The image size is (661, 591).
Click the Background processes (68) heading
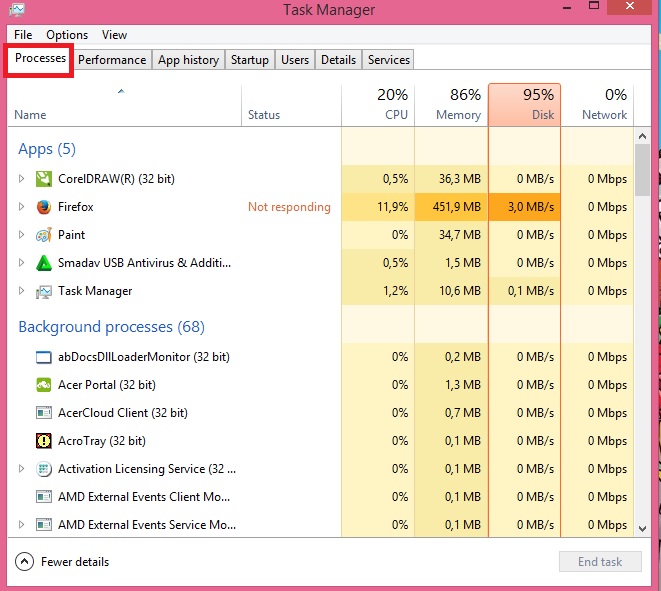click(x=111, y=327)
